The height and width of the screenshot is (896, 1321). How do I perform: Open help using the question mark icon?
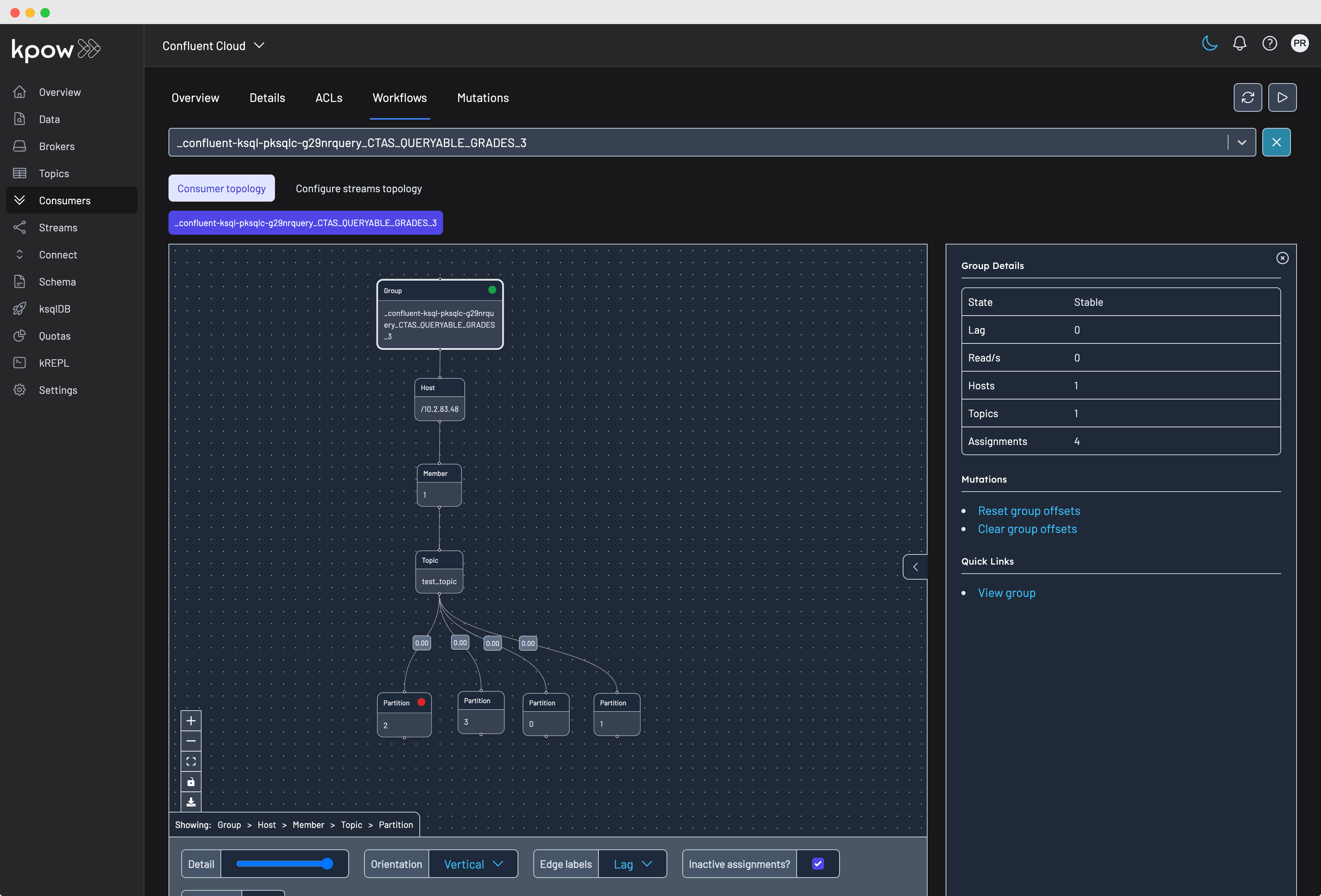[1269, 43]
